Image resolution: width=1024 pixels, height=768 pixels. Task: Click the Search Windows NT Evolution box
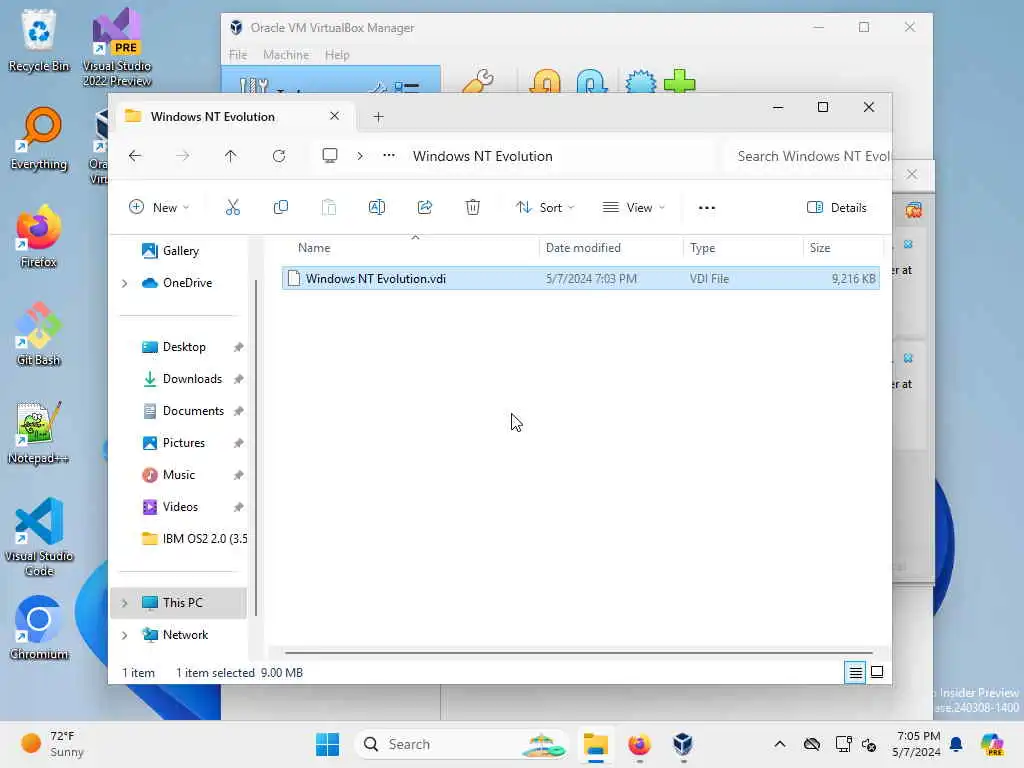pyautogui.click(x=808, y=156)
